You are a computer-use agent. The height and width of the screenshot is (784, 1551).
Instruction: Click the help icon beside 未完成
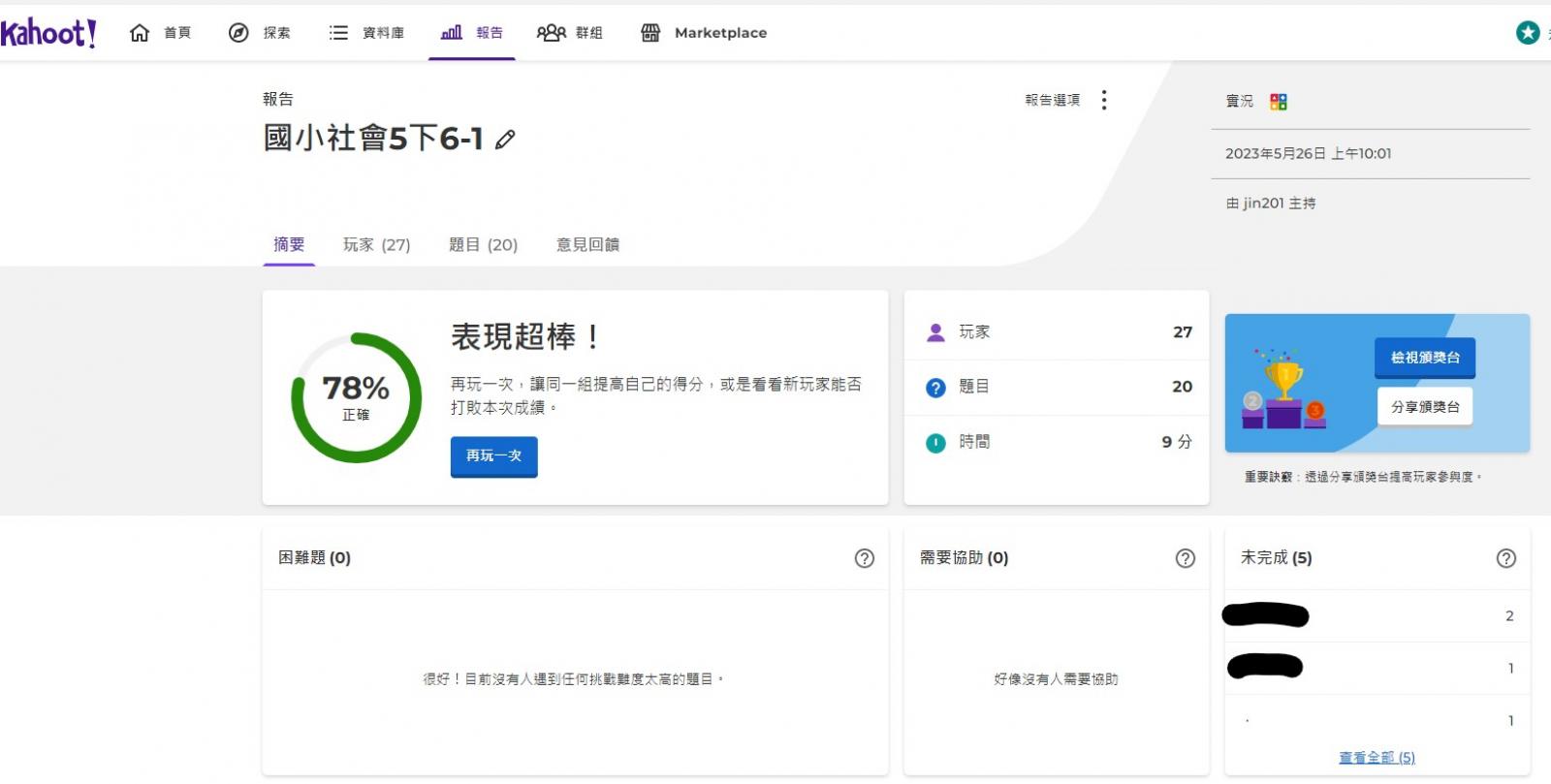click(1505, 558)
